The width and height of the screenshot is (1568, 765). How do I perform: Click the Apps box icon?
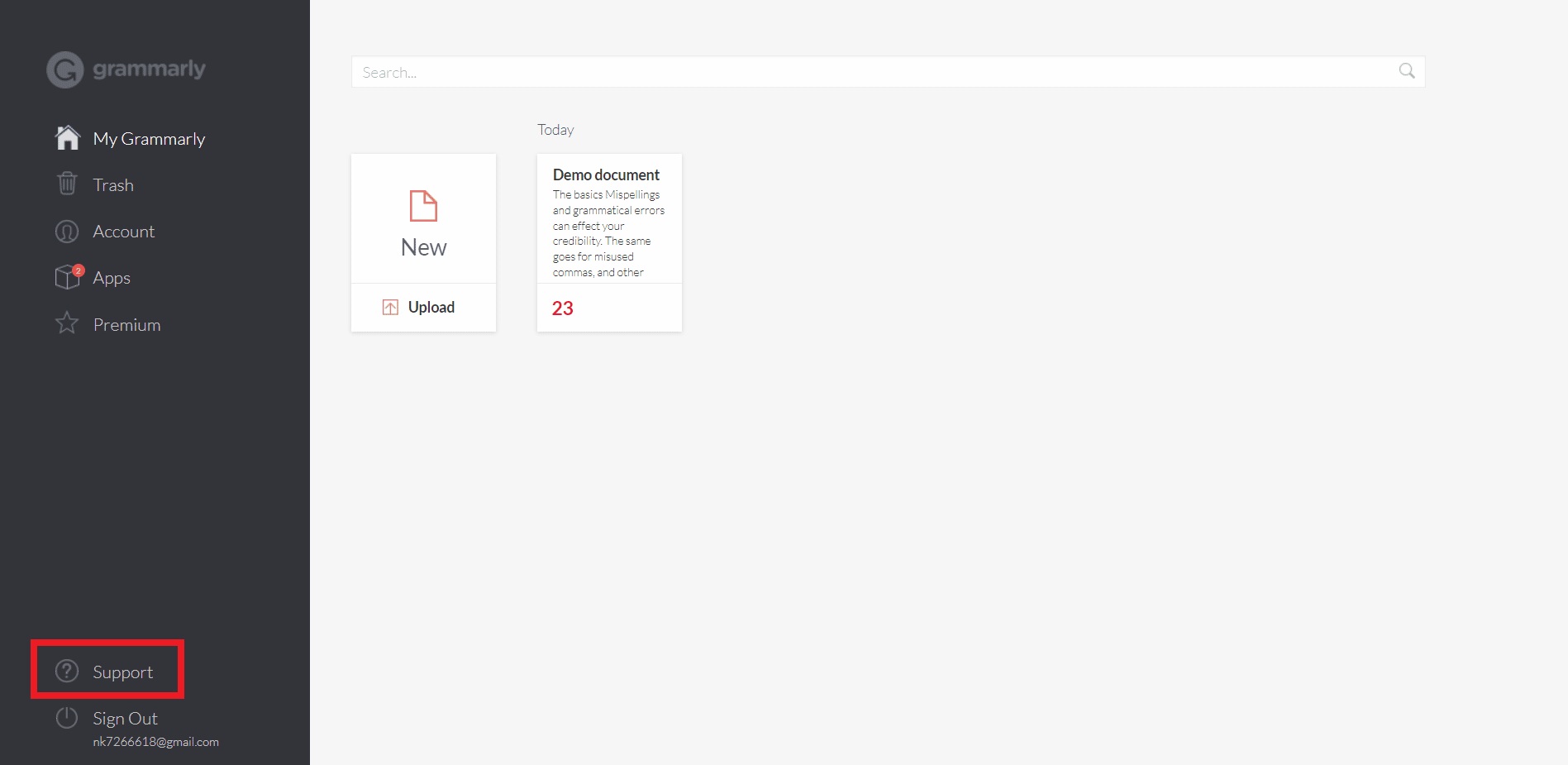coord(69,277)
